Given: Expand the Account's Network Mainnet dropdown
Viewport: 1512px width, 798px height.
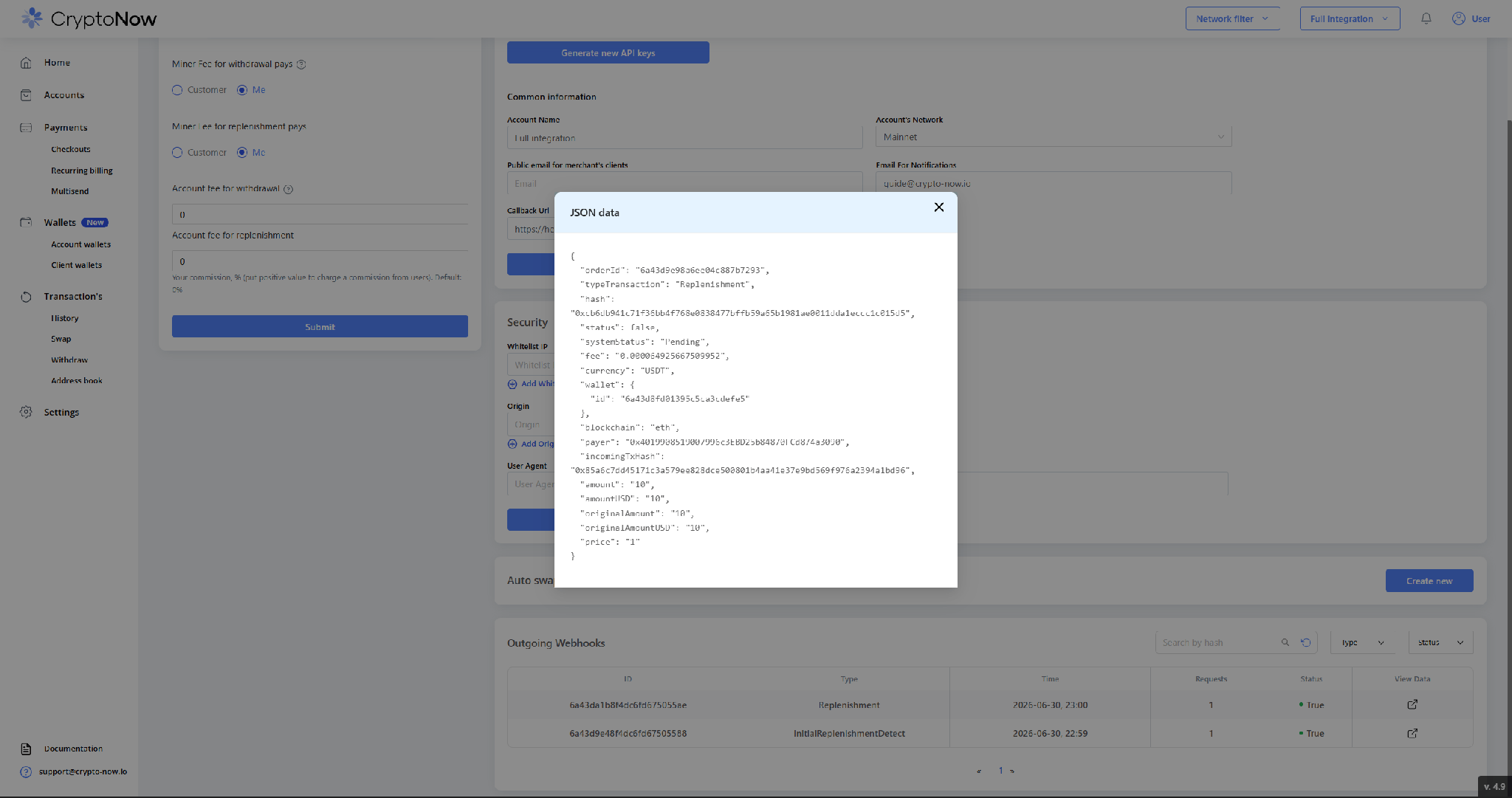Looking at the screenshot, I should [x=1054, y=137].
